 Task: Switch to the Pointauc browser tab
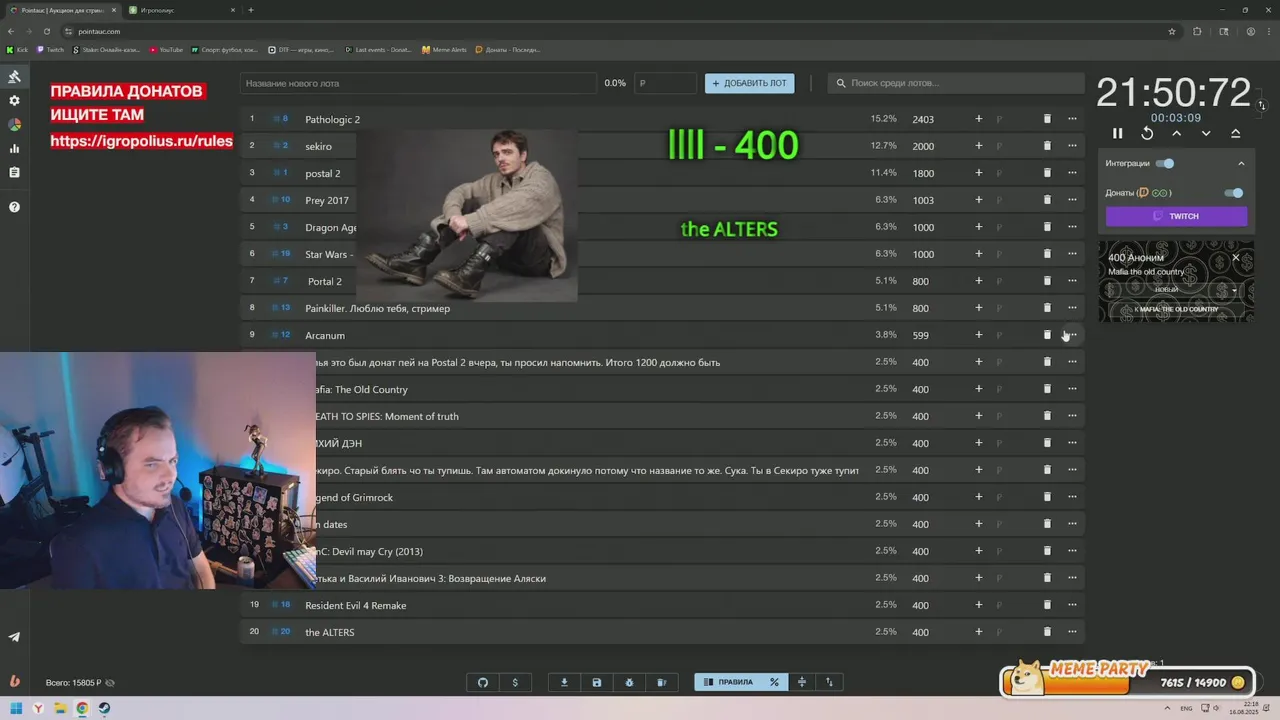(63, 10)
